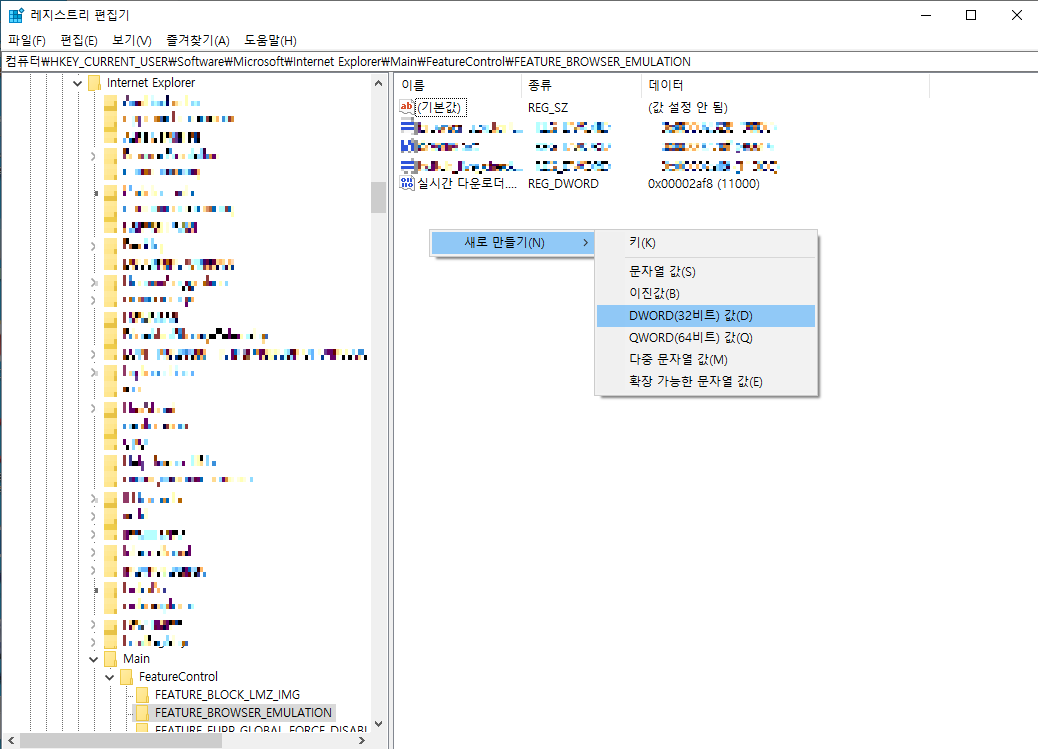Click tree pane scroll right arrow

coord(362,740)
